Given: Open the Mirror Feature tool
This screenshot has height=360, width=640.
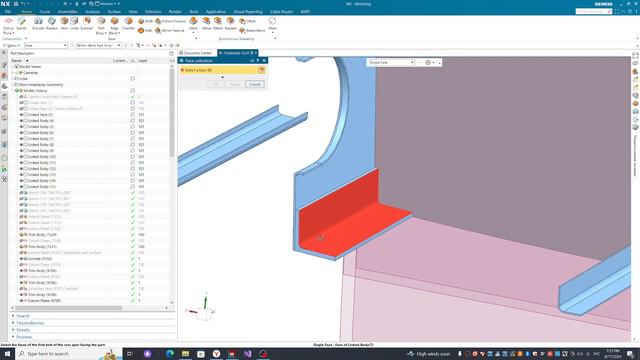Looking at the screenshot, I should pyautogui.click(x=170, y=30).
